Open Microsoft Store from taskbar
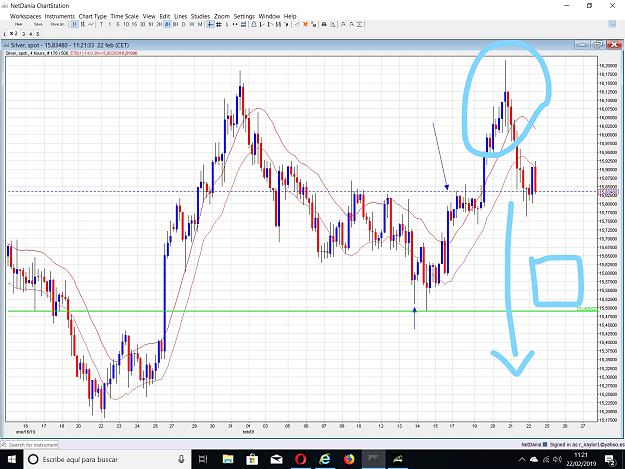The width and height of the screenshot is (625, 469). coord(252,459)
